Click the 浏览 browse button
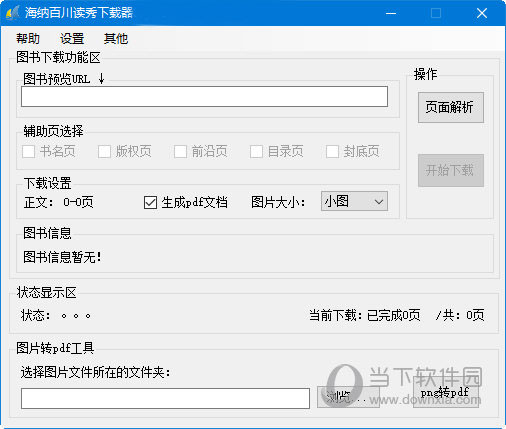The image size is (506, 429). tap(348, 397)
